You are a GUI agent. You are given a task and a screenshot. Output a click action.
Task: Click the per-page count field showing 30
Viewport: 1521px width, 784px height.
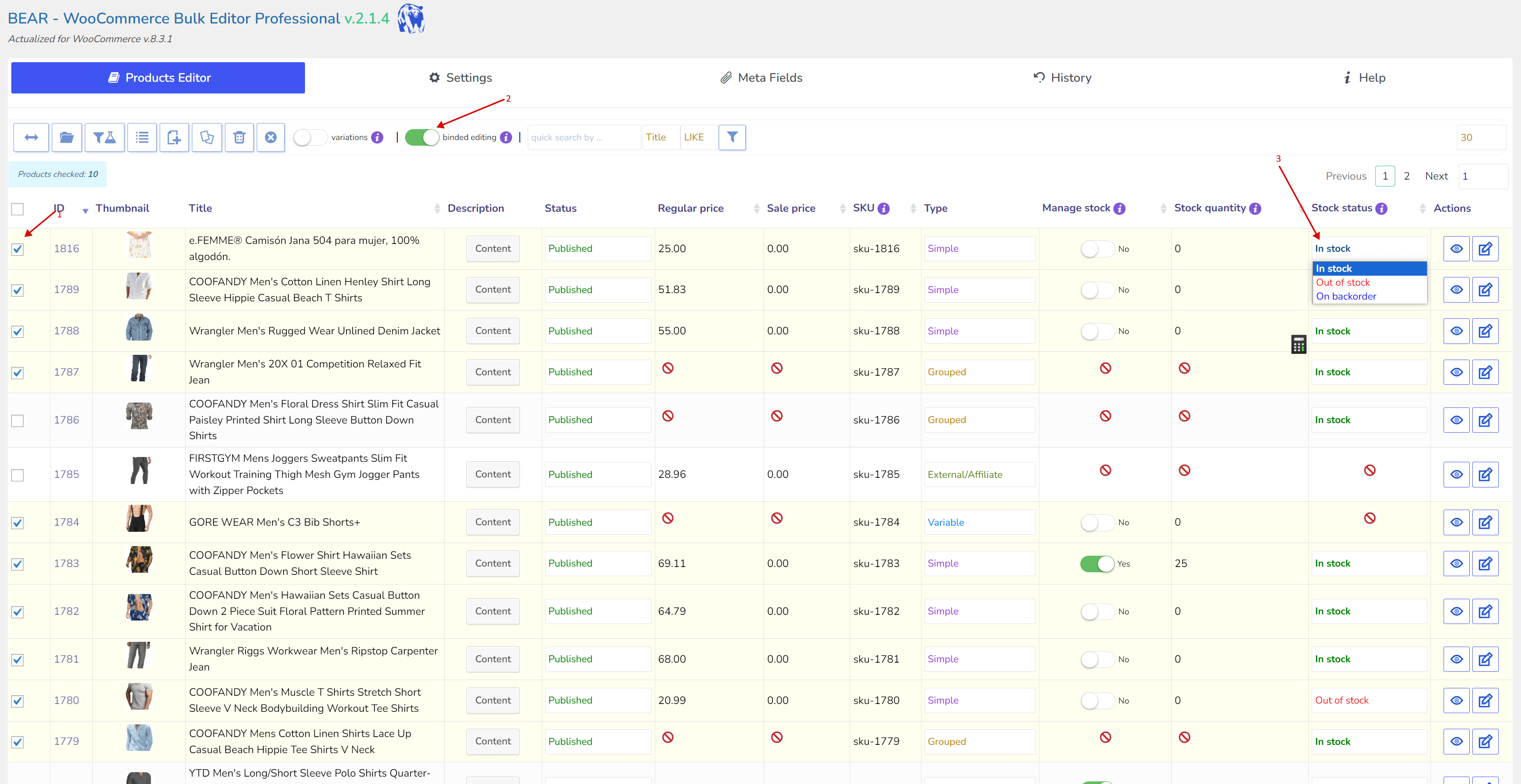pyautogui.click(x=1481, y=137)
